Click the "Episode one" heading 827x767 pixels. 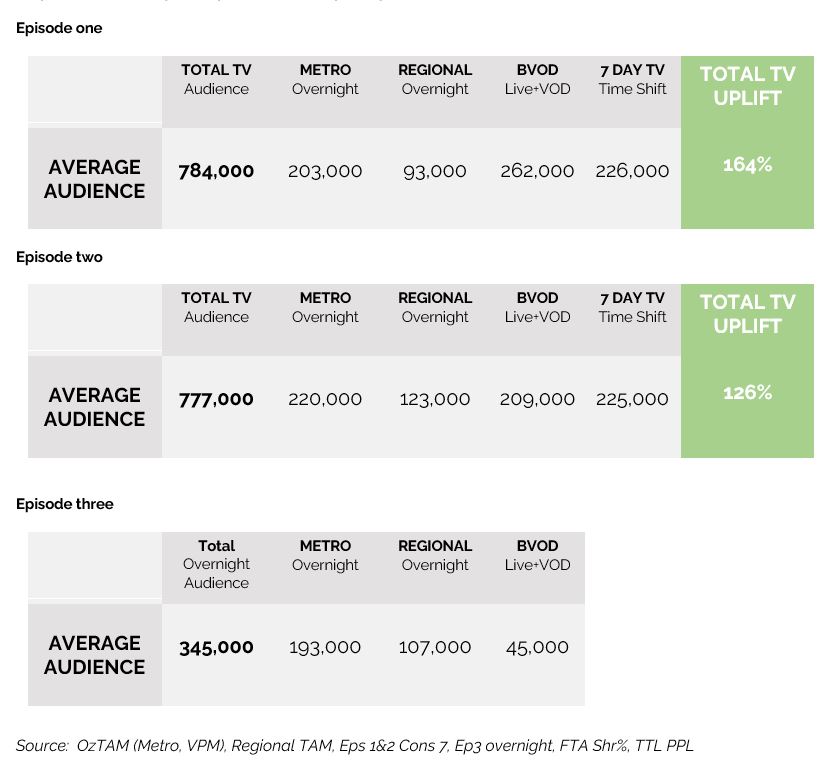tap(59, 28)
